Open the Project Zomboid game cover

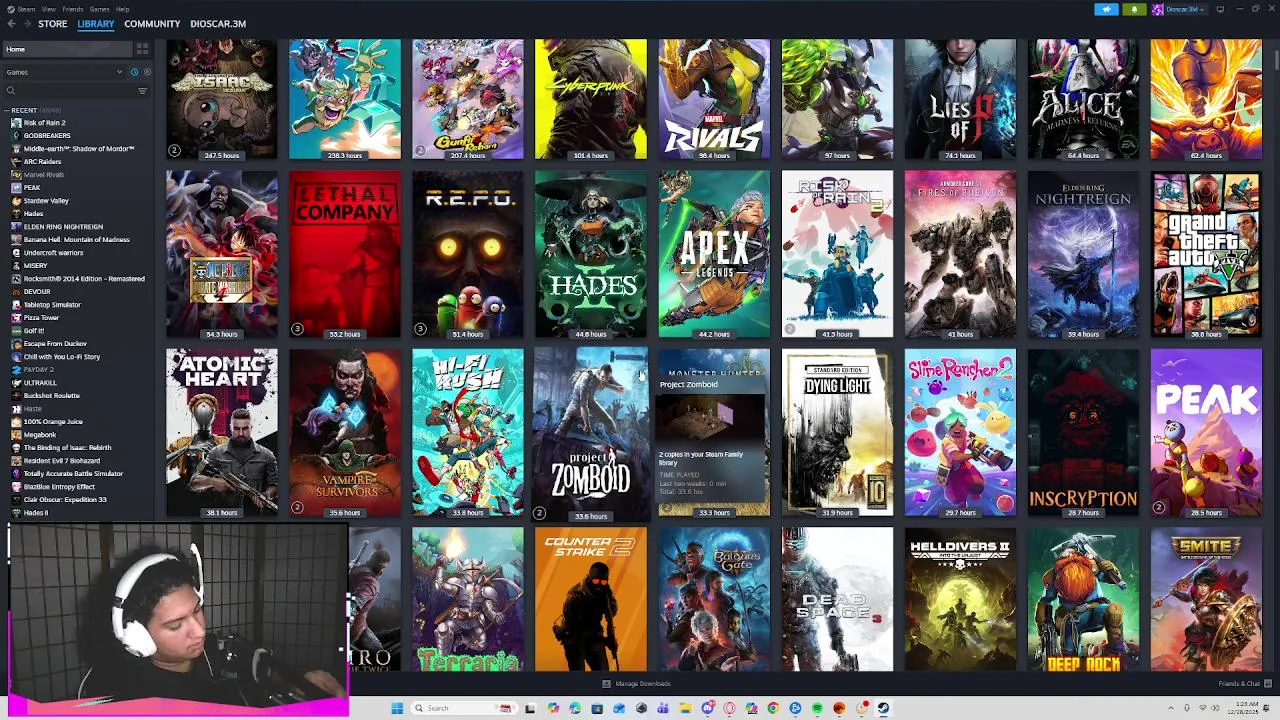point(591,432)
